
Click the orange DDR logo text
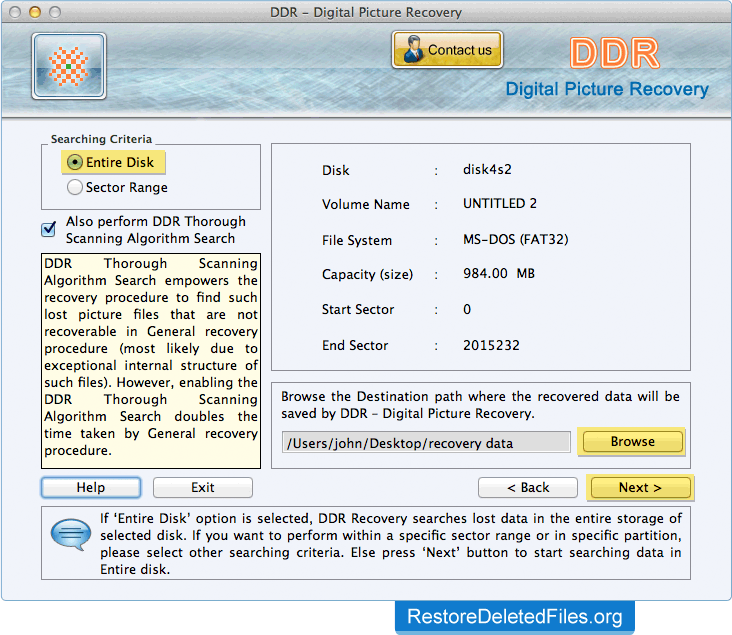(x=614, y=53)
